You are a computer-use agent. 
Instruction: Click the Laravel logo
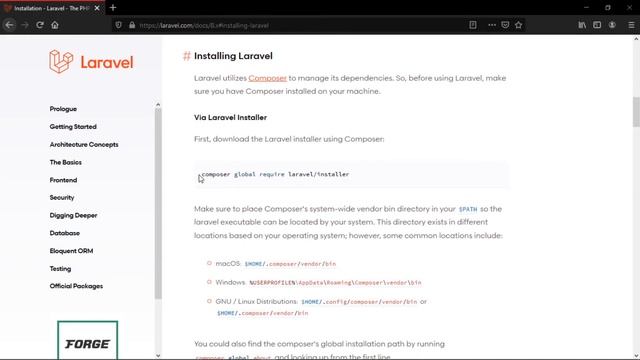tap(91, 62)
